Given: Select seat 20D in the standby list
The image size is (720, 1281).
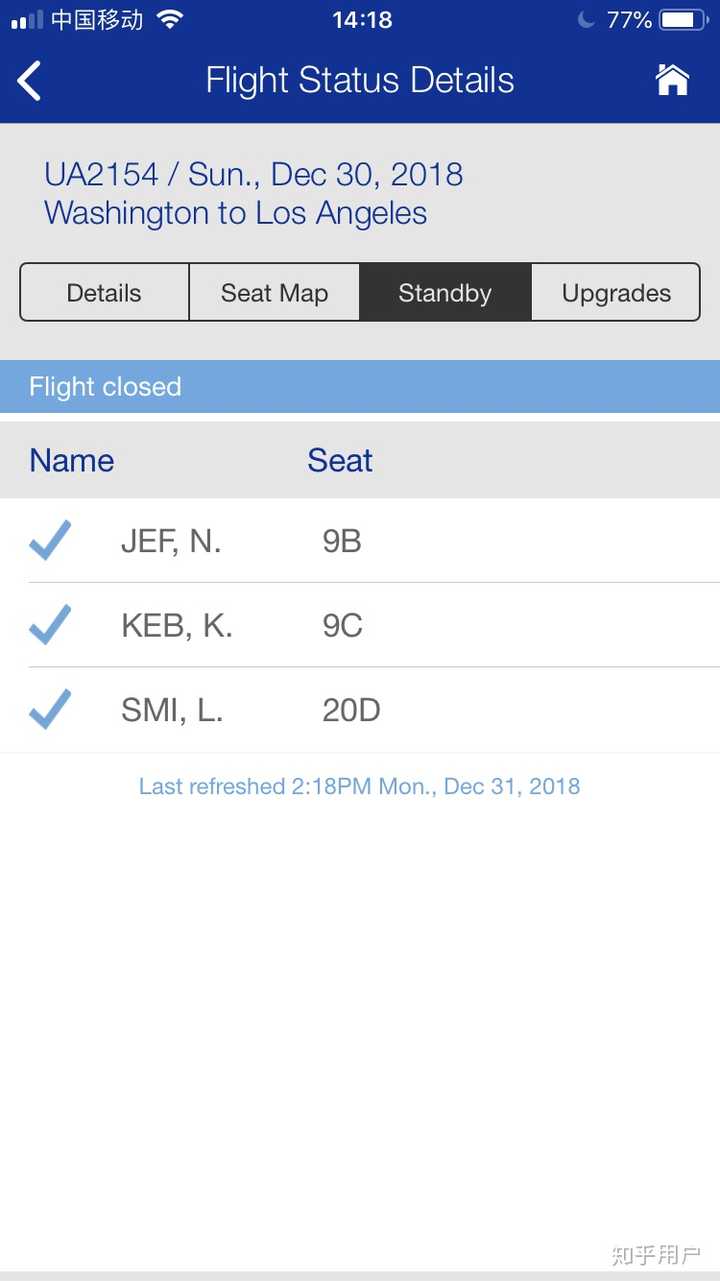Looking at the screenshot, I should click(351, 710).
